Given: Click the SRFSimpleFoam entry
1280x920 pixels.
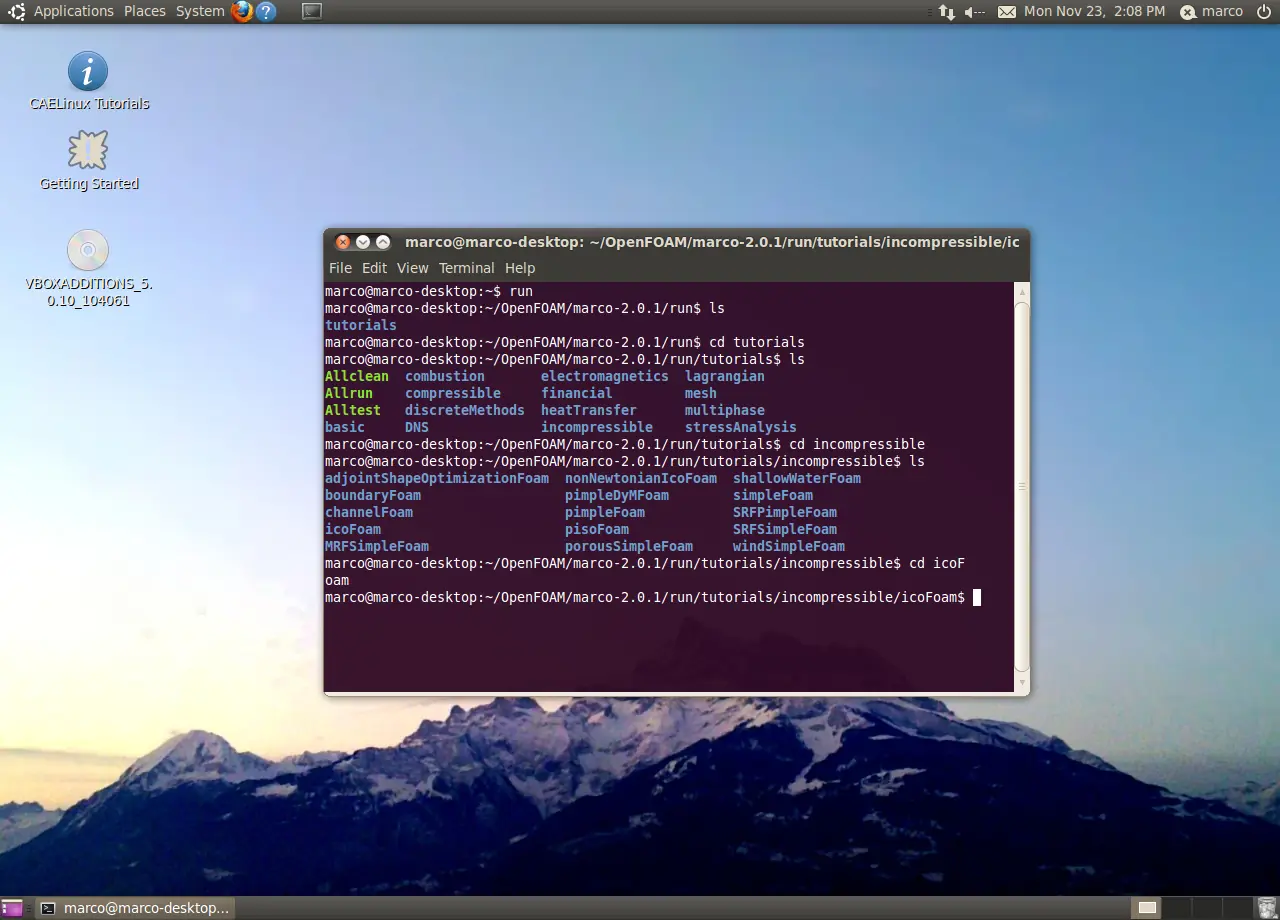Looking at the screenshot, I should pos(785,529).
